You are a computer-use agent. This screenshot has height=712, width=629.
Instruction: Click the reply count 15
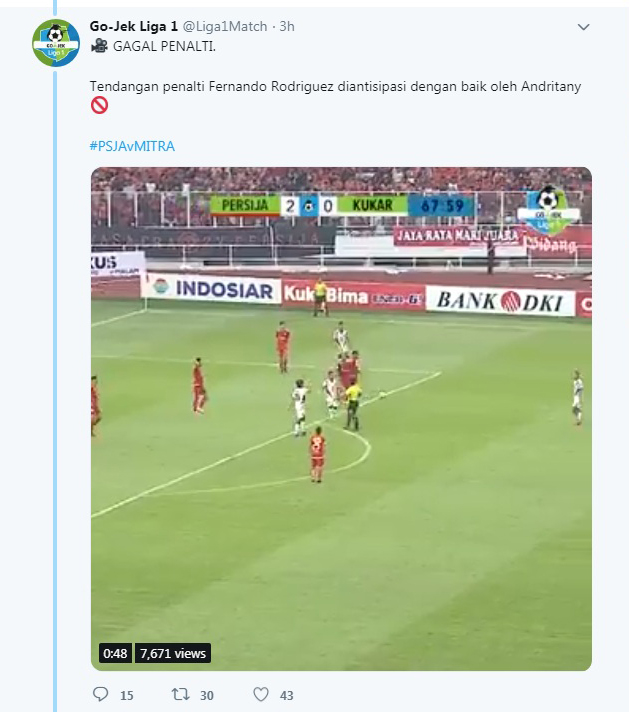(x=127, y=695)
